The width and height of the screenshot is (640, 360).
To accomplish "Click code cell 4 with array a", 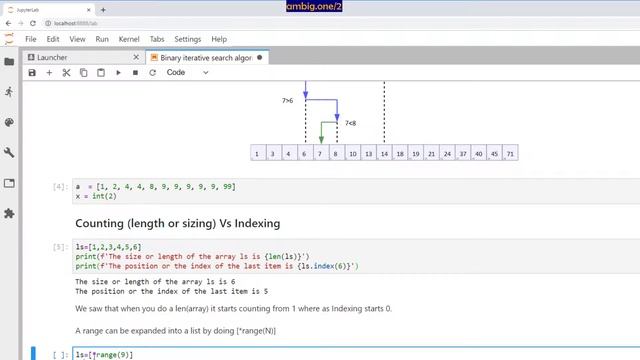I will click(x=355, y=191).
